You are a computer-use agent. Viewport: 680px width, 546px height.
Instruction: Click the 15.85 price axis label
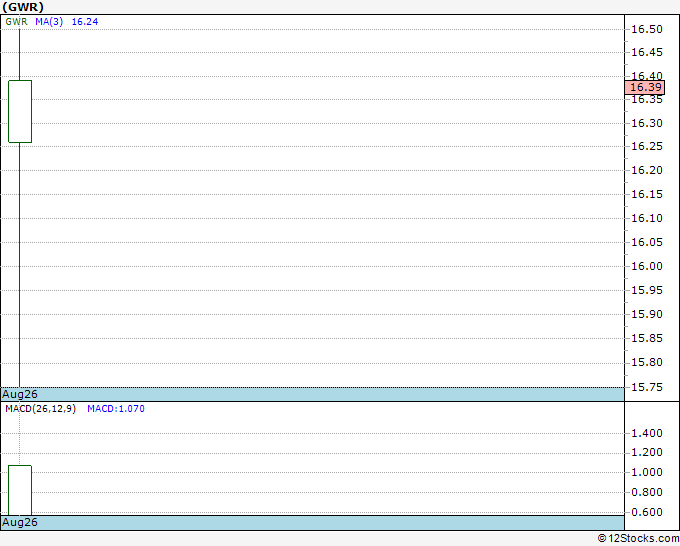point(647,338)
